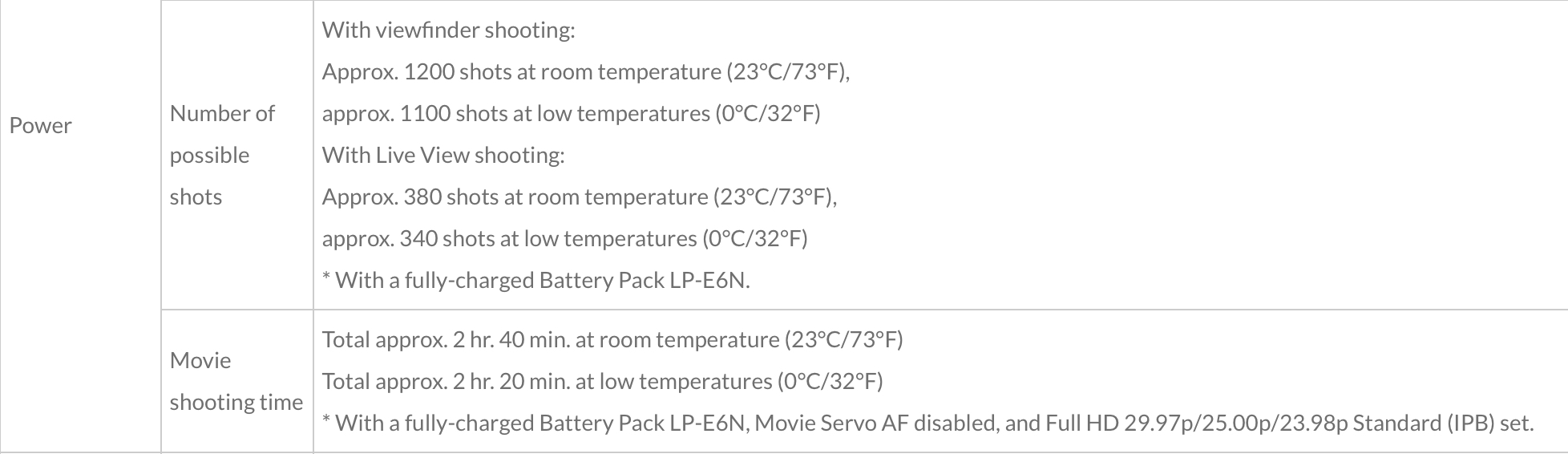The height and width of the screenshot is (454, 1568).
Task: Click 'Full HD 29.97p/25.00p/23.98p' text
Action: pyautogui.click(x=1197, y=424)
